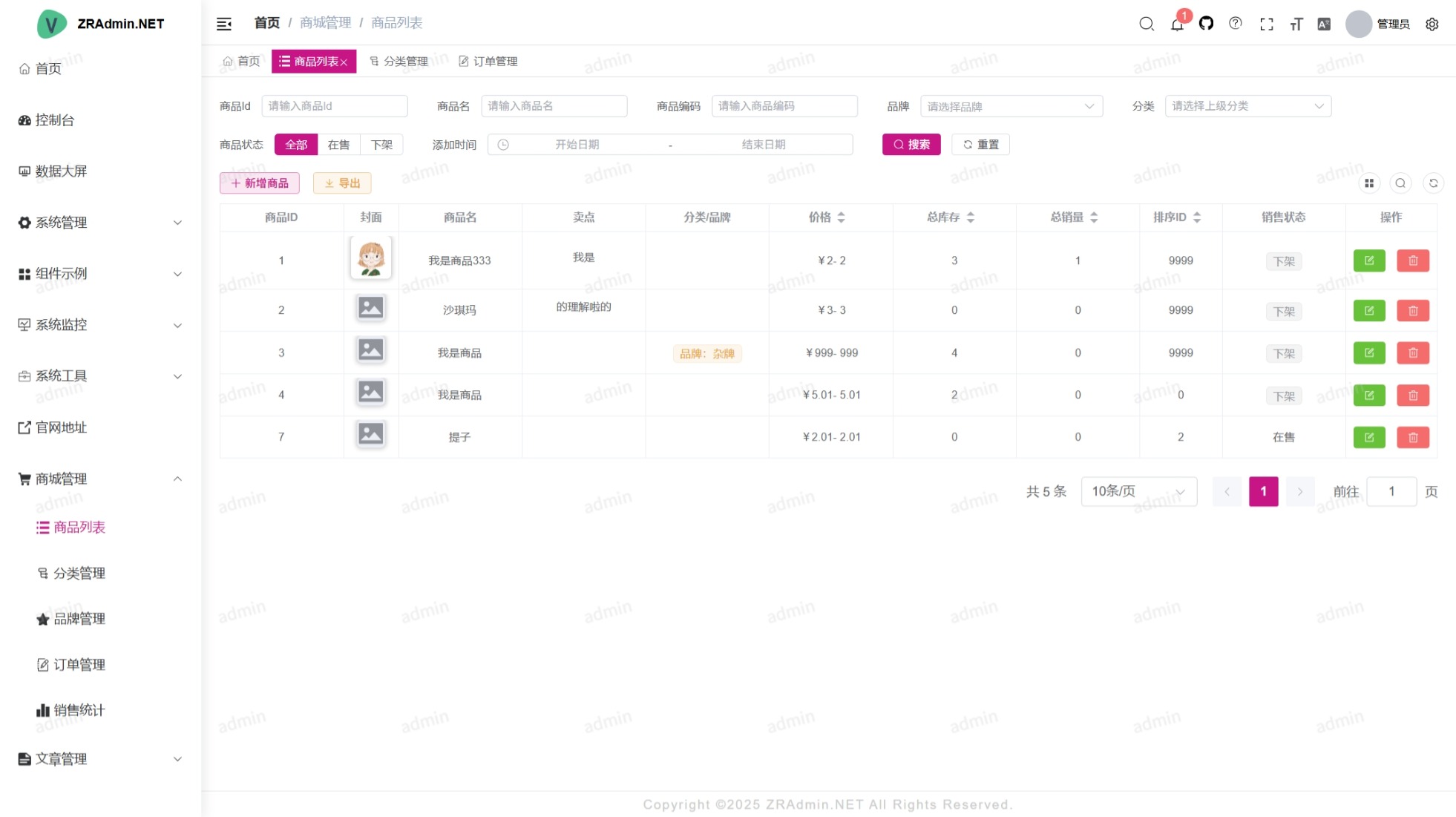Viewport: 1456px width, 817px height.
Task: Open the 品牌 brand dropdown
Action: tap(1011, 106)
